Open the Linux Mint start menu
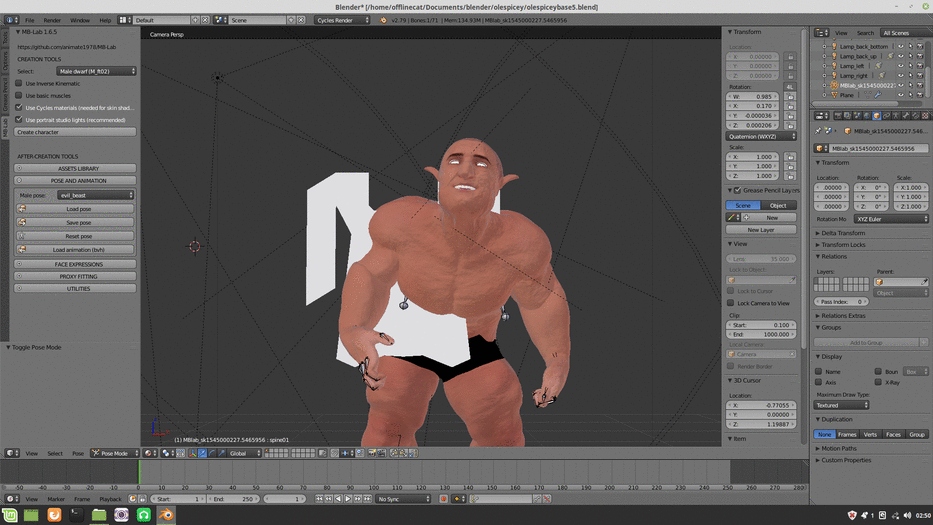This screenshot has width=933, height=525. pos(10,515)
